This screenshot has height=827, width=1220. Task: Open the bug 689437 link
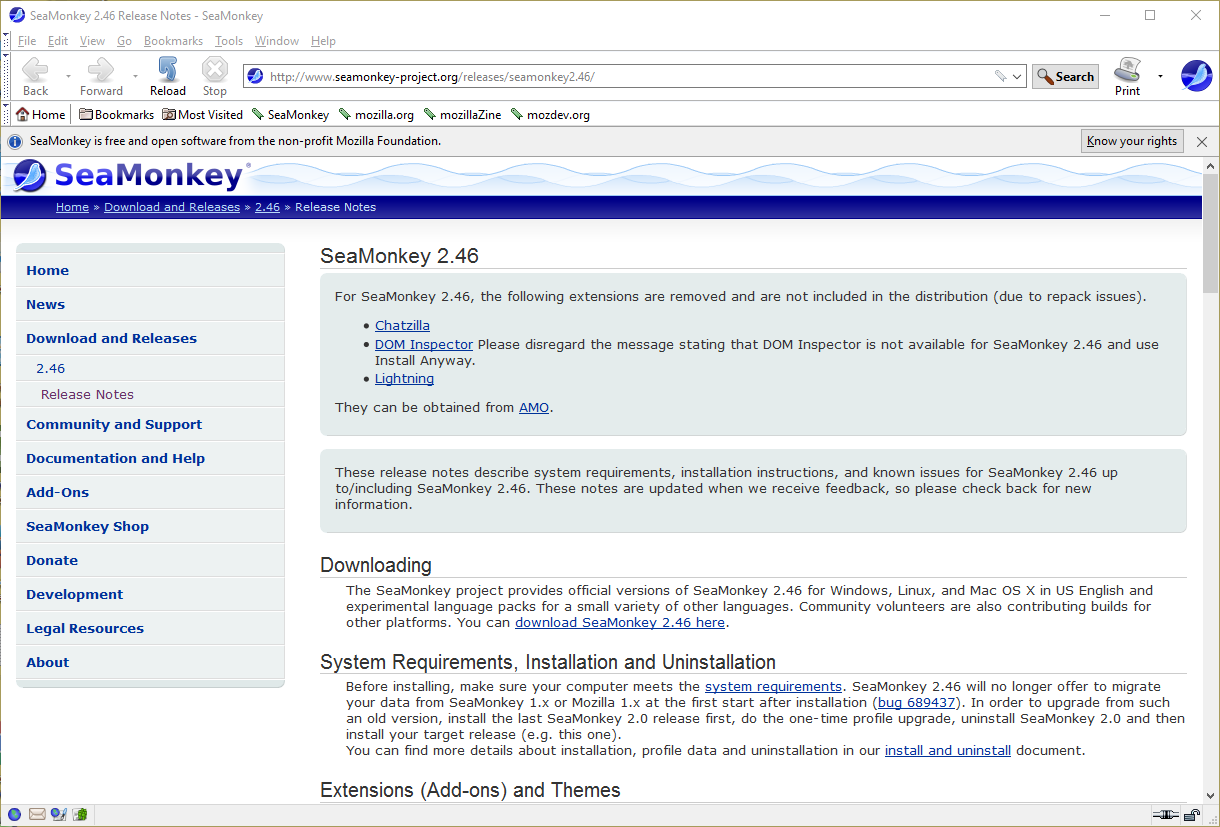click(916, 702)
